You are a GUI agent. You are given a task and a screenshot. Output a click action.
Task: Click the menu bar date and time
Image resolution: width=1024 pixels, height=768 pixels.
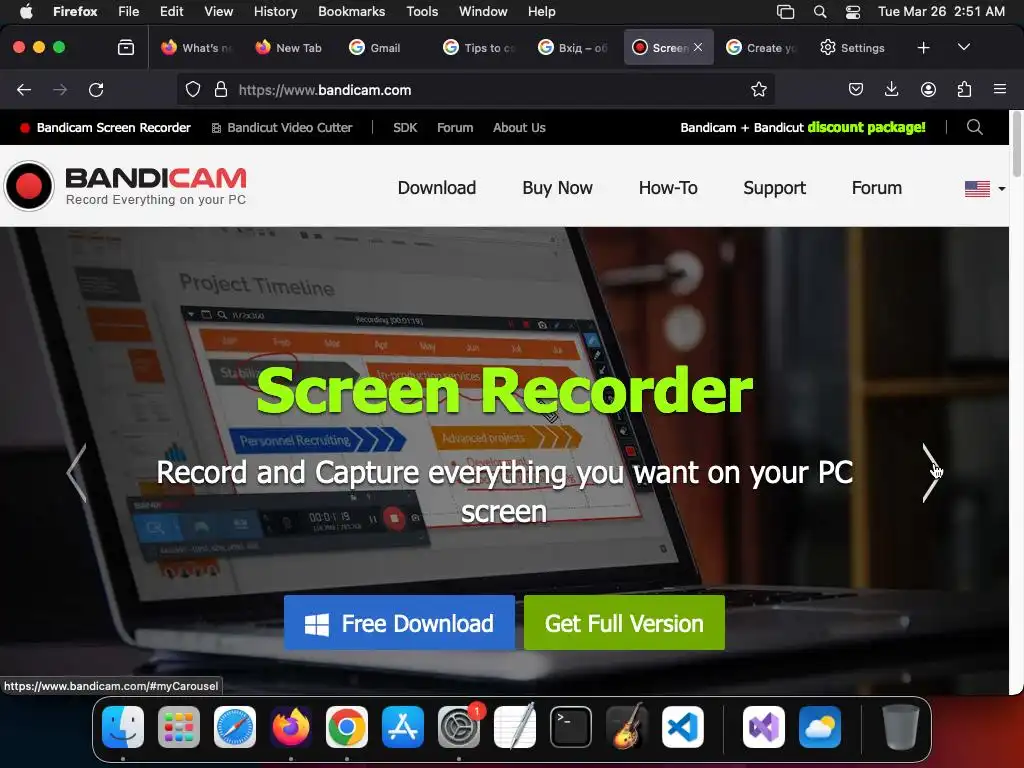point(941,12)
